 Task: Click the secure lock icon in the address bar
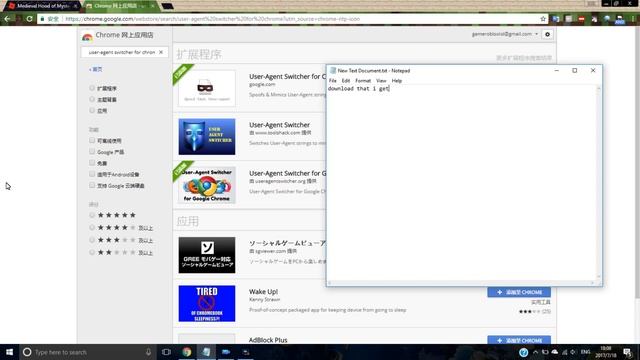click(x=42, y=19)
